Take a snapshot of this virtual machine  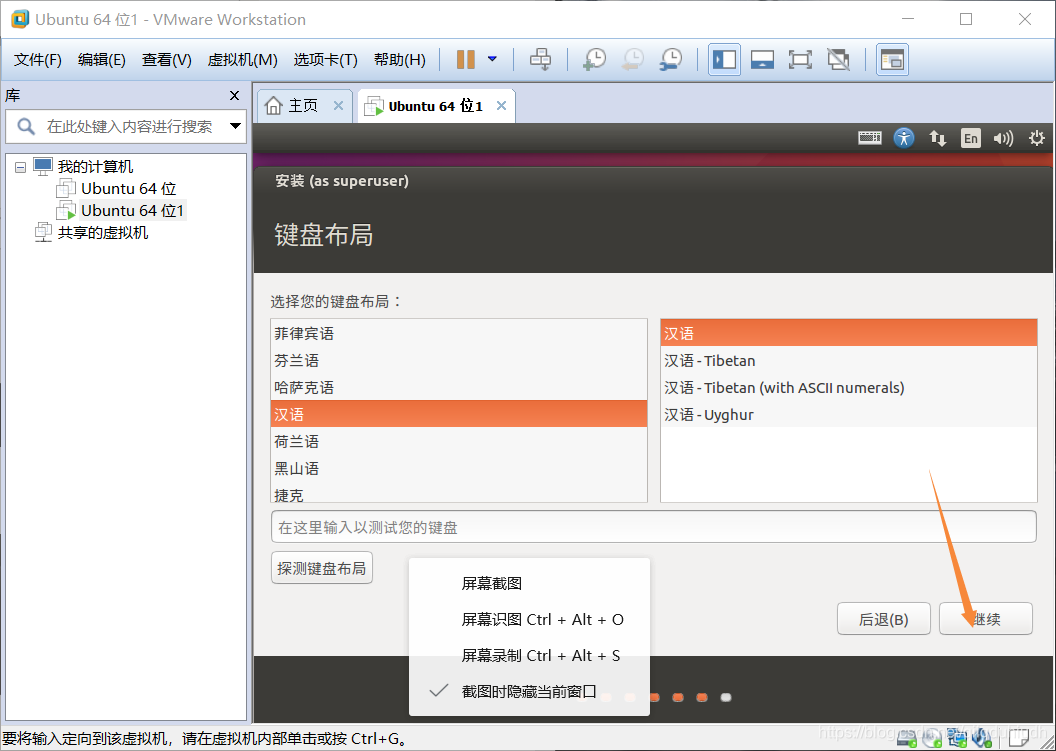pyautogui.click(x=594, y=59)
